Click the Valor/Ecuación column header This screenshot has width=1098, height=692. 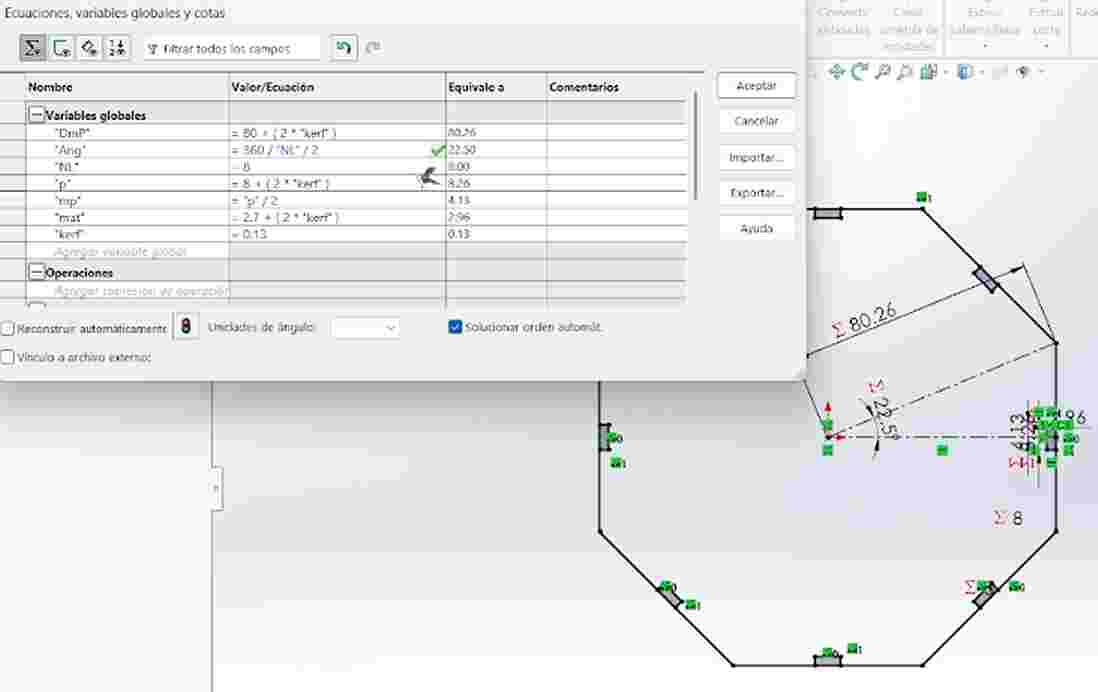click(x=337, y=88)
